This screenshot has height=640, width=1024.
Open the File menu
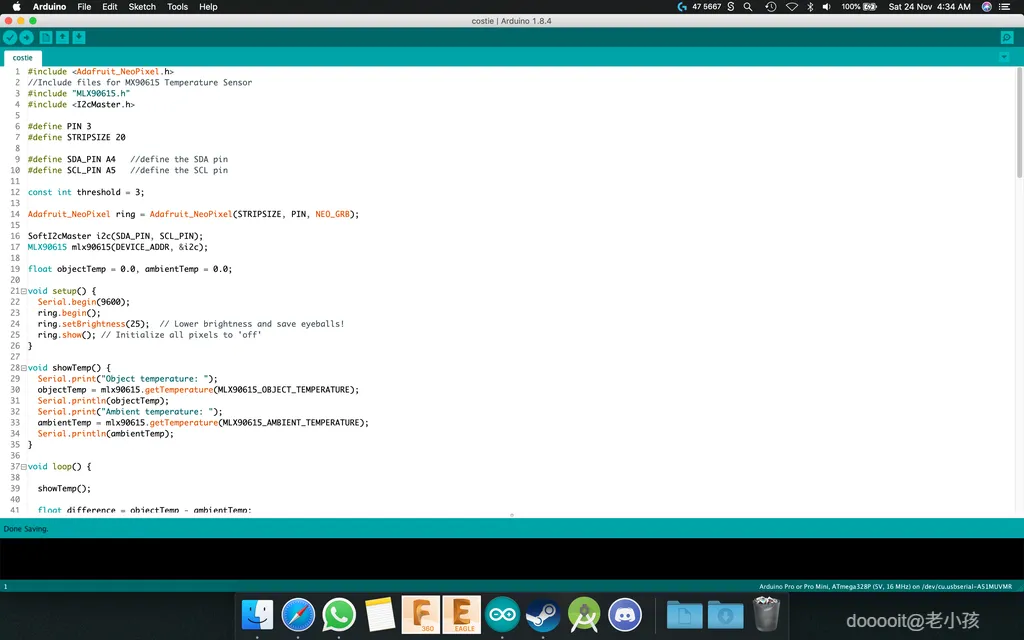pyautogui.click(x=84, y=7)
